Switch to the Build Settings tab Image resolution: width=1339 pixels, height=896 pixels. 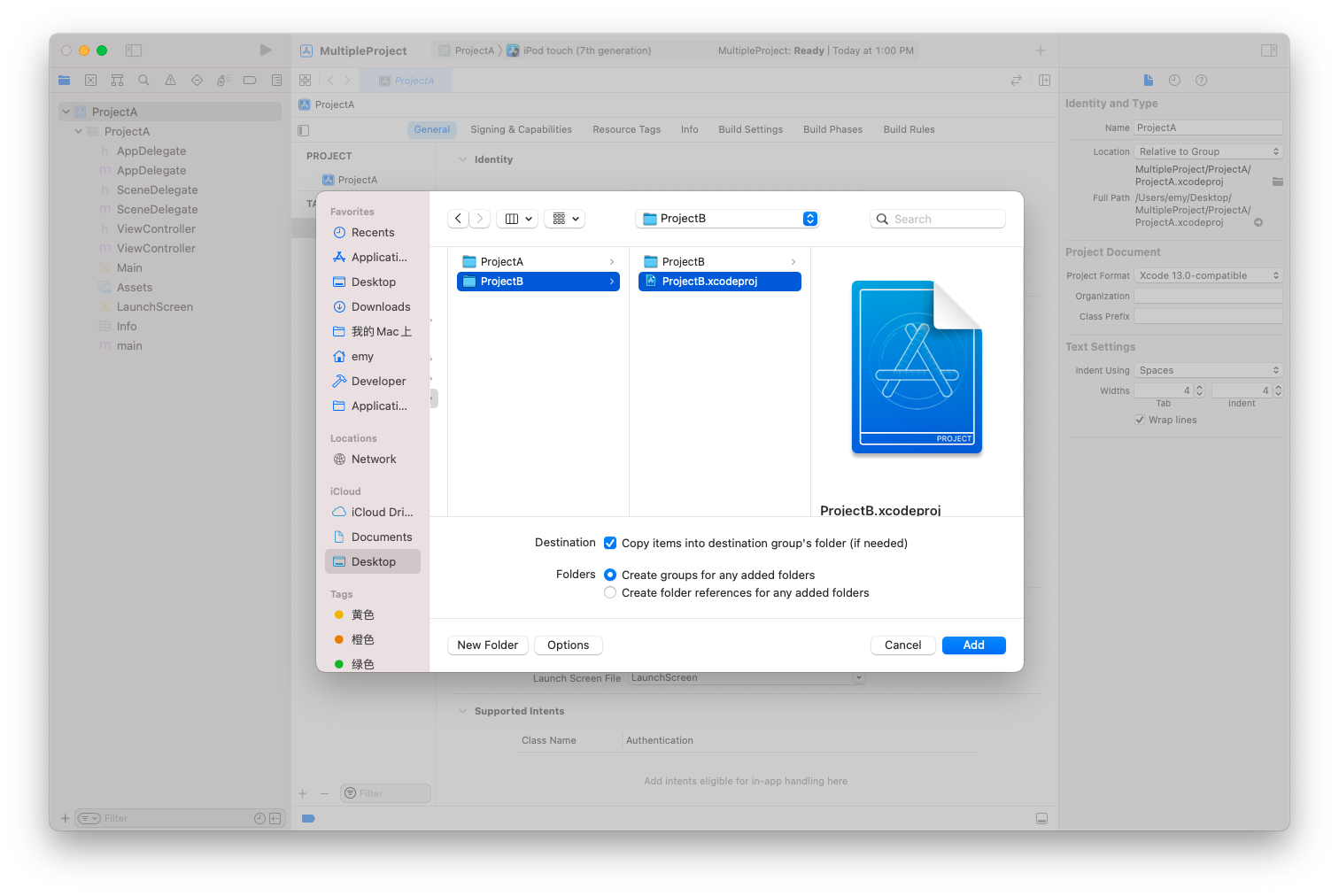pos(750,129)
